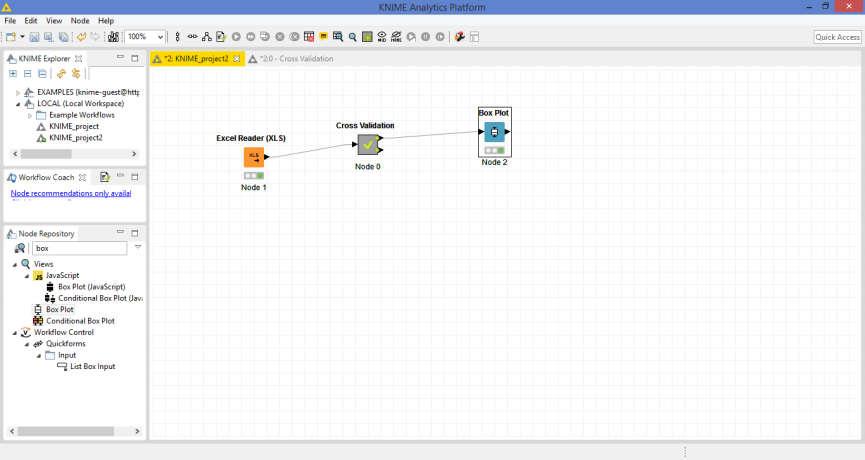Click the Undo arrow icon
Viewport: 865px width, 460px height.
[81, 37]
